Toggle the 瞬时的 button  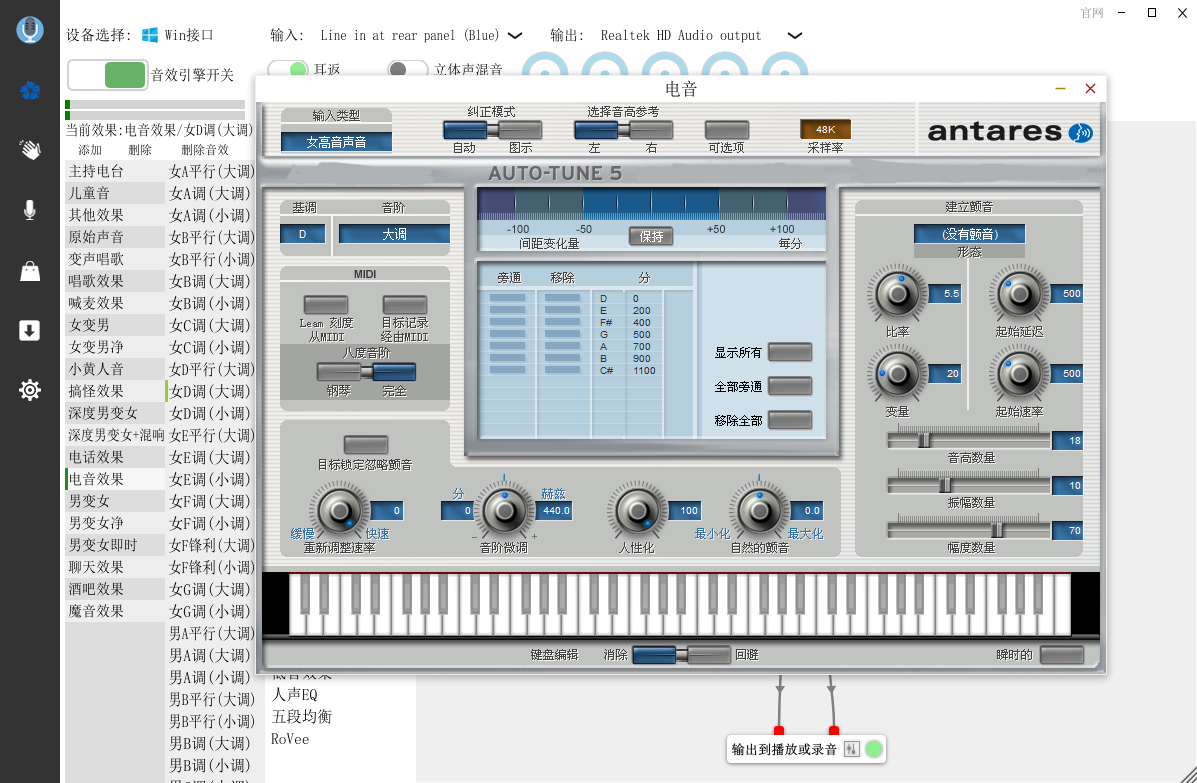[x=1062, y=655]
